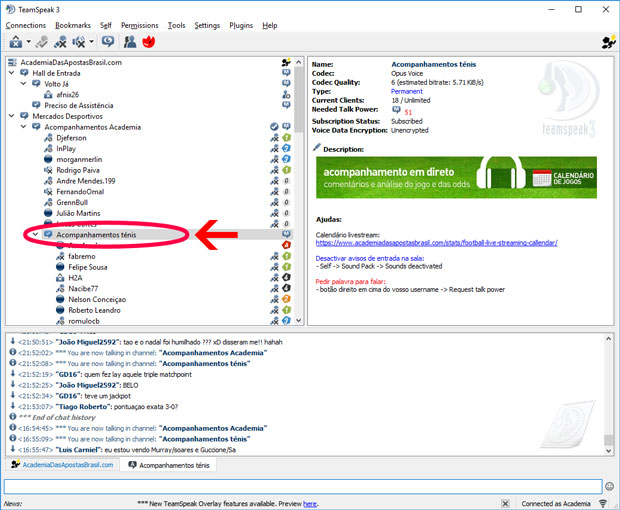Click the channel icon beside Acompanhamentos ténis
This screenshot has height=510, width=620.
tap(48, 235)
